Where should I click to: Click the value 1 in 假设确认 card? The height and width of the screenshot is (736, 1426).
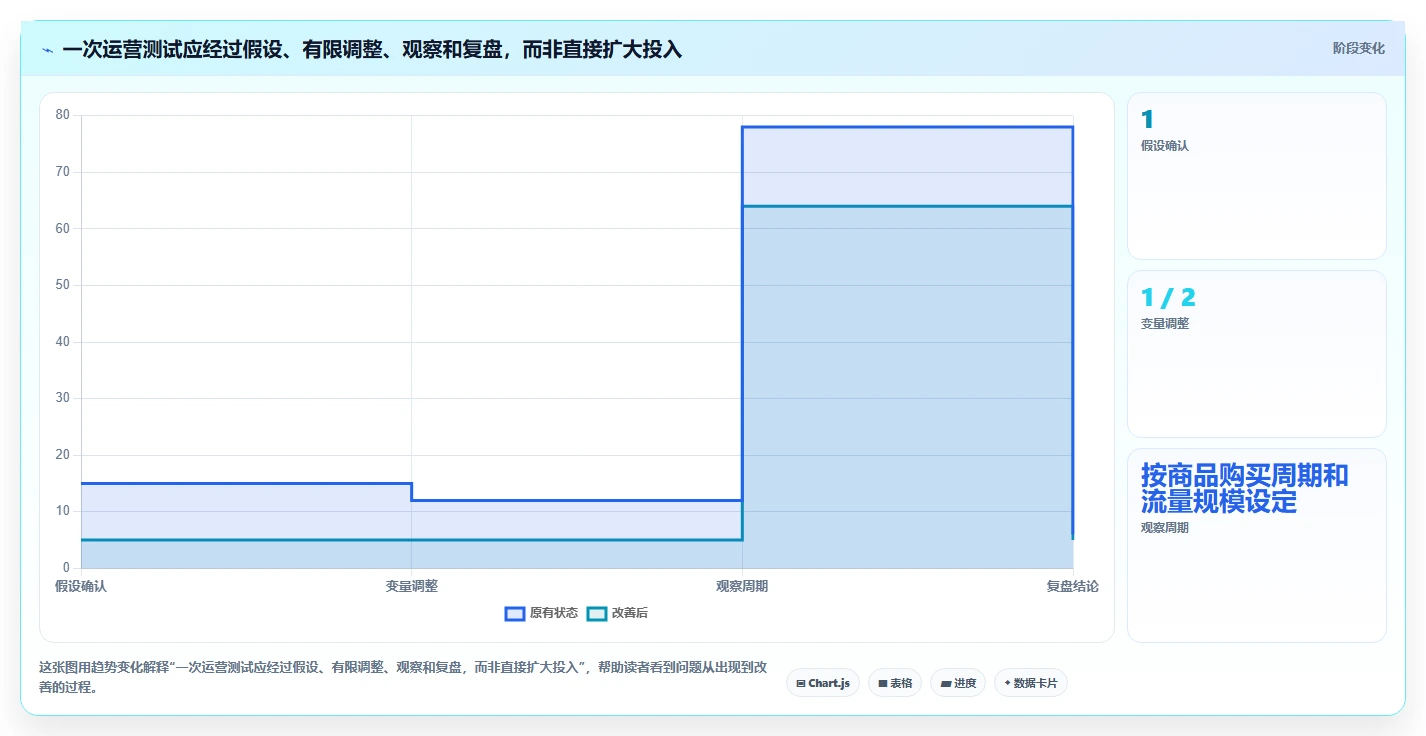tap(1147, 120)
